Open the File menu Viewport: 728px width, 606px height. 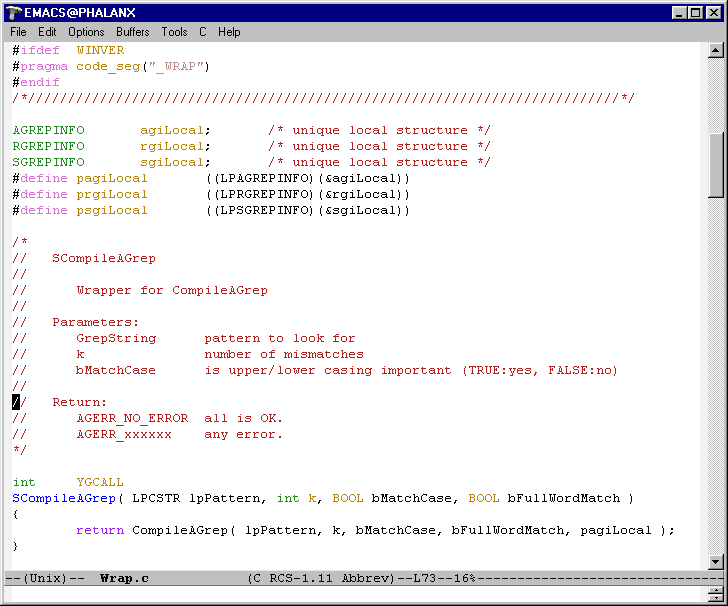(18, 32)
